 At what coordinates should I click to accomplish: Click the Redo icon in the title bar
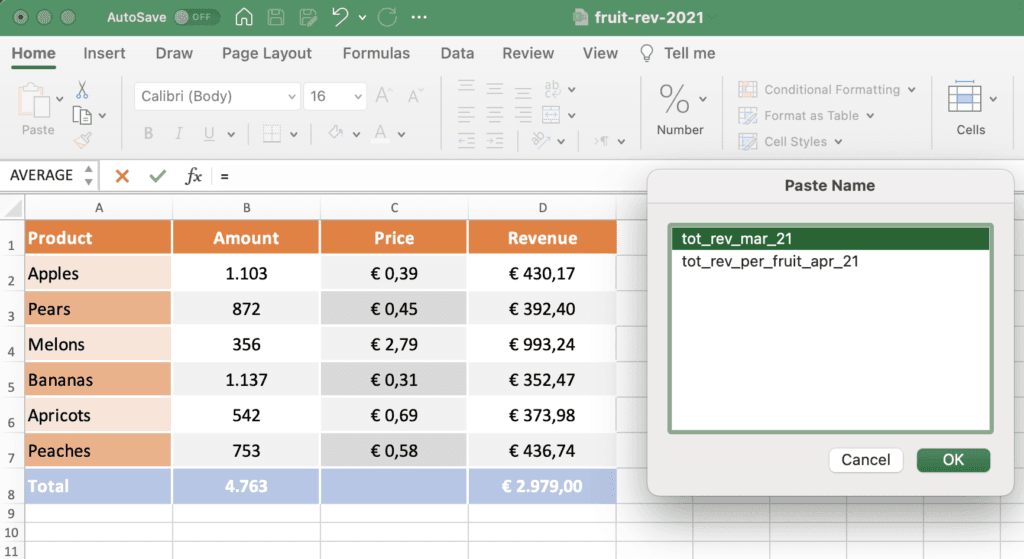click(x=387, y=17)
